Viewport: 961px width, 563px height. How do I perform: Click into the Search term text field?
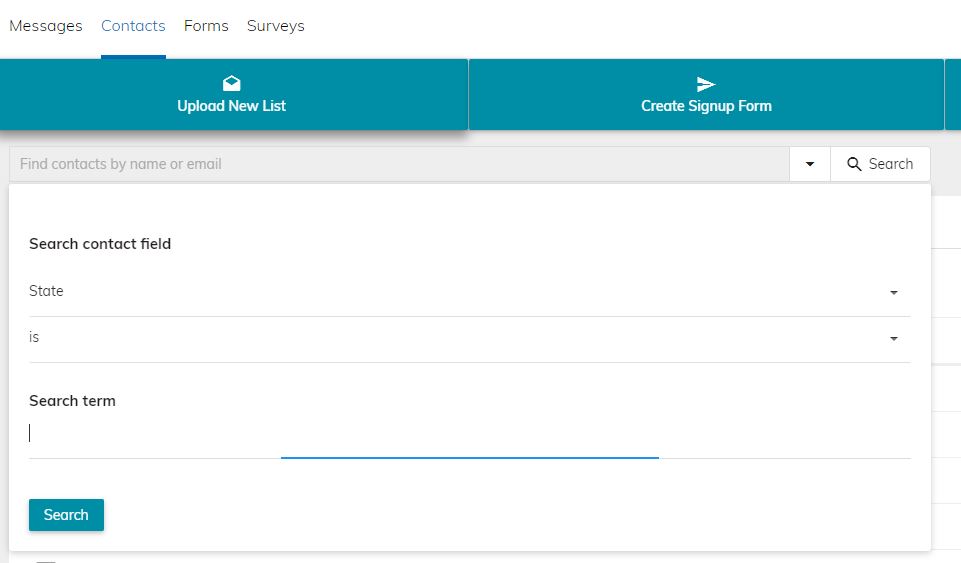469,434
